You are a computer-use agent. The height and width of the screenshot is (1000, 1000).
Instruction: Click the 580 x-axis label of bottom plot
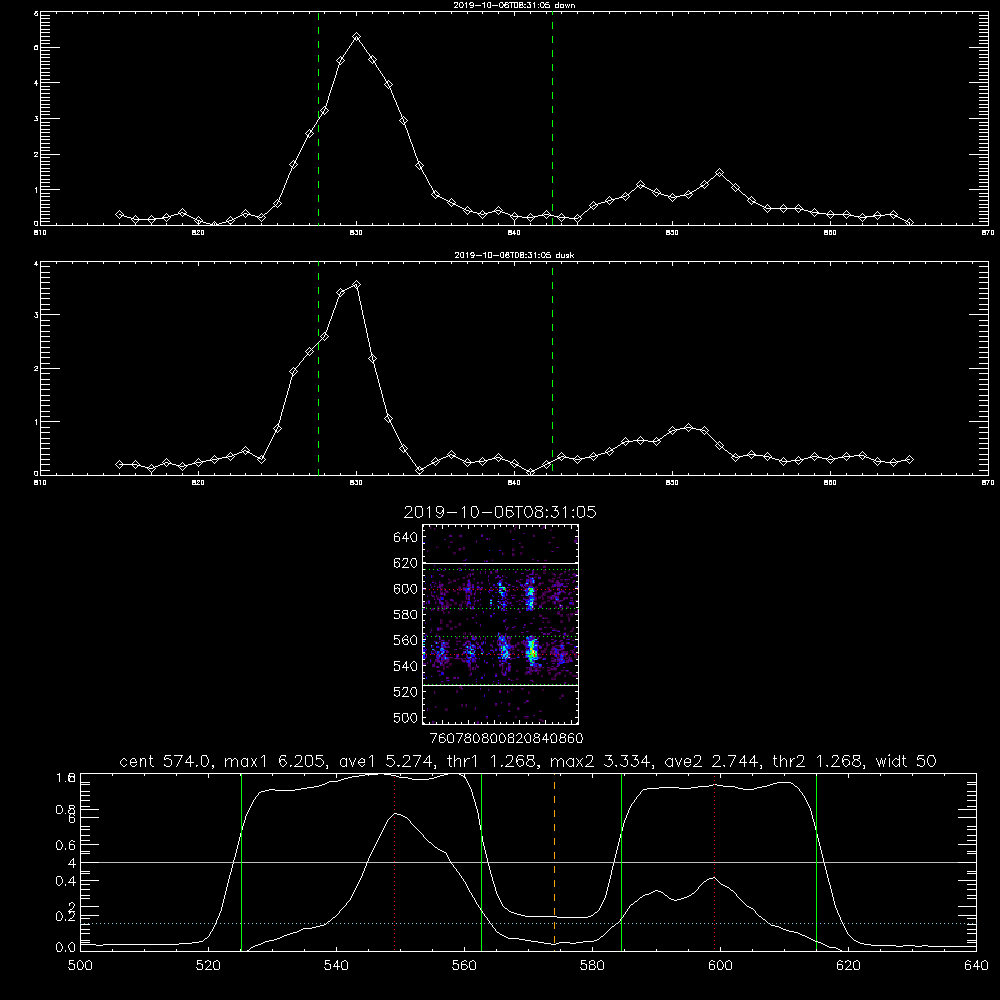(x=592, y=966)
